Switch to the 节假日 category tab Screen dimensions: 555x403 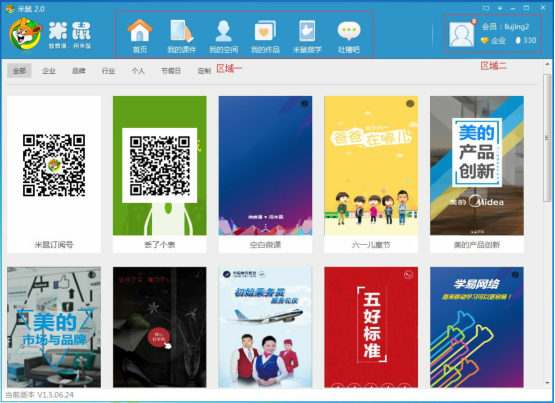pyautogui.click(x=171, y=71)
